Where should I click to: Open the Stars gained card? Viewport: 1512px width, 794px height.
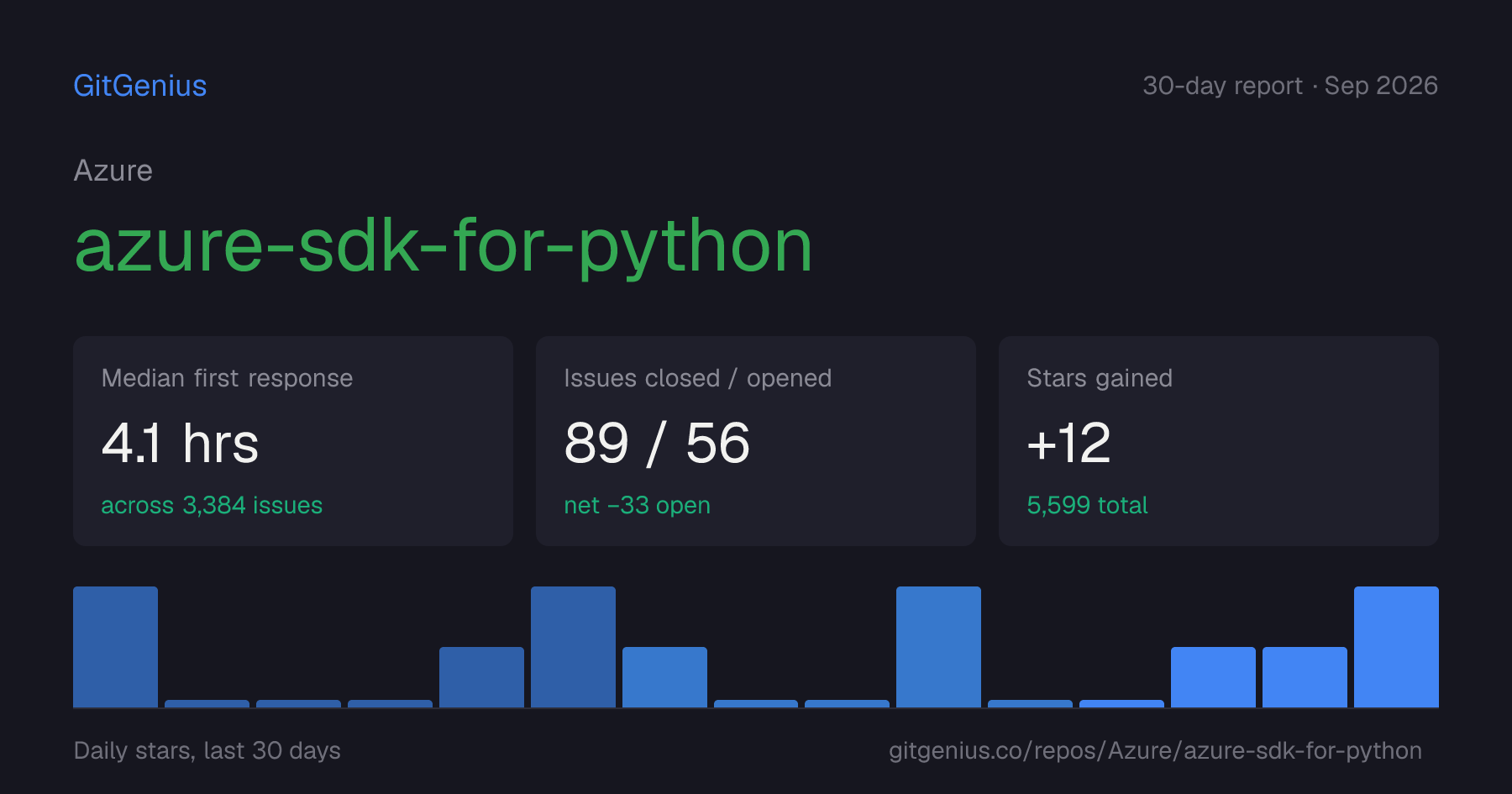point(1219,441)
